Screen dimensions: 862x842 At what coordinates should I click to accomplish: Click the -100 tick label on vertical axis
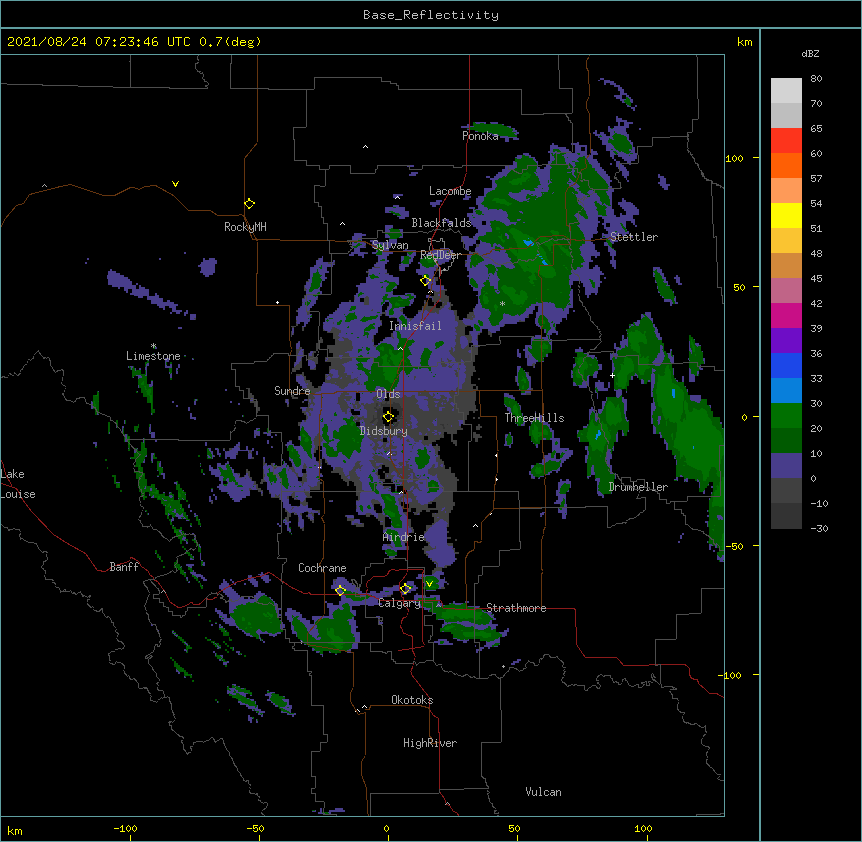pyautogui.click(x=731, y=675)
